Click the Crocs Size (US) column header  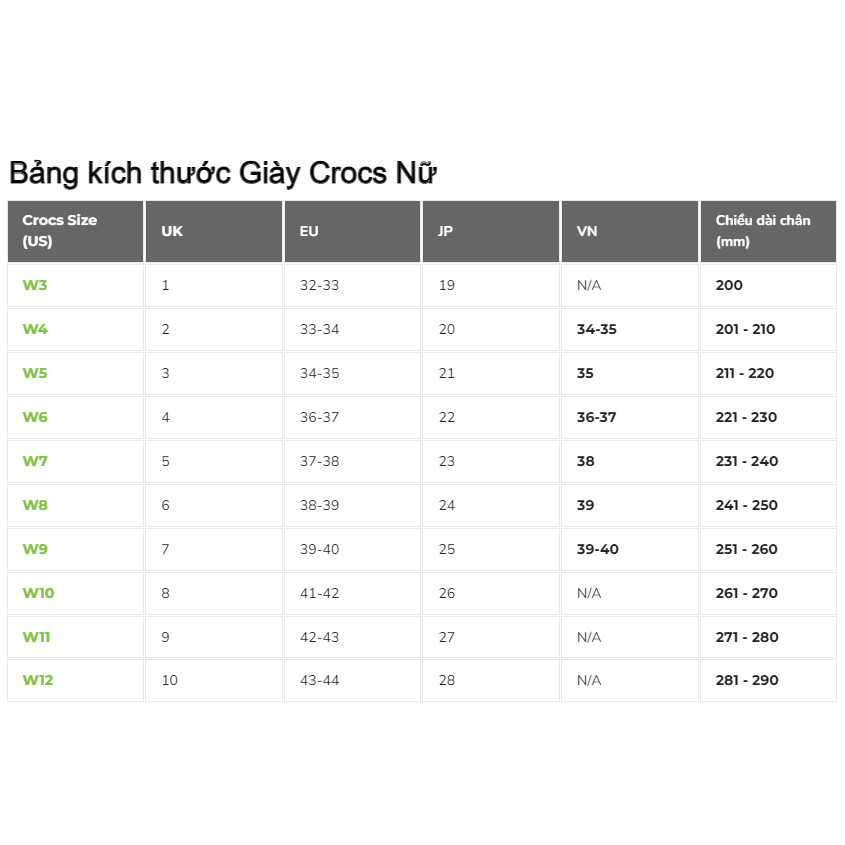coord(59,230)
